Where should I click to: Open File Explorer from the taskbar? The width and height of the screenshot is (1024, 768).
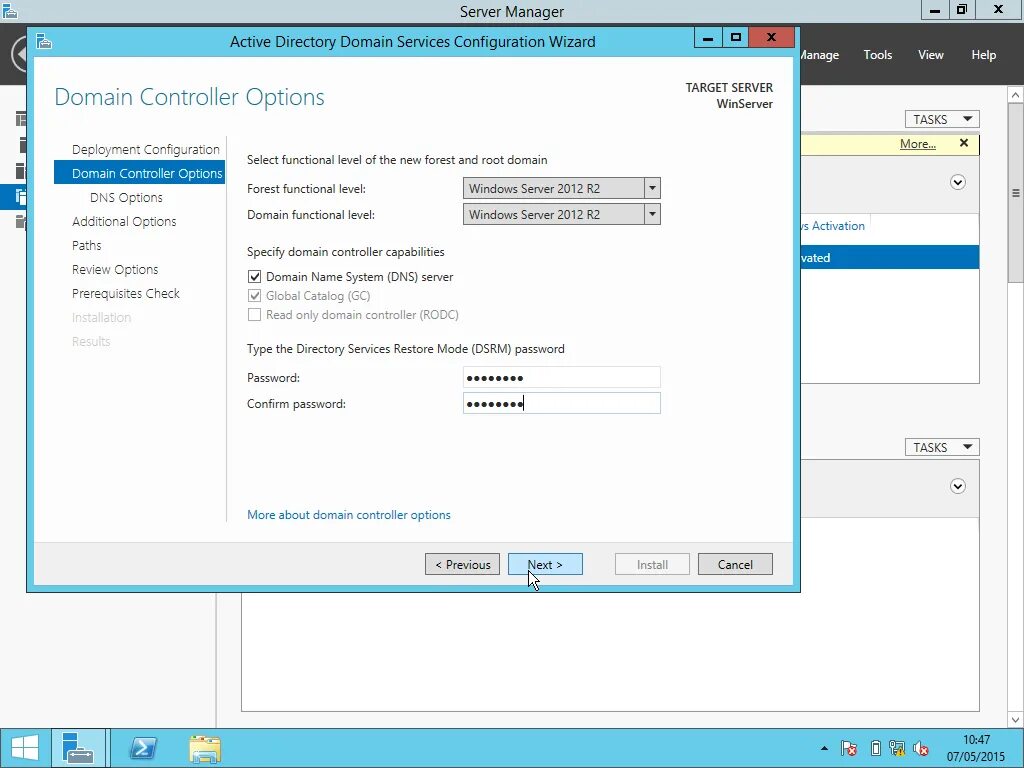(x=203, y=747)
